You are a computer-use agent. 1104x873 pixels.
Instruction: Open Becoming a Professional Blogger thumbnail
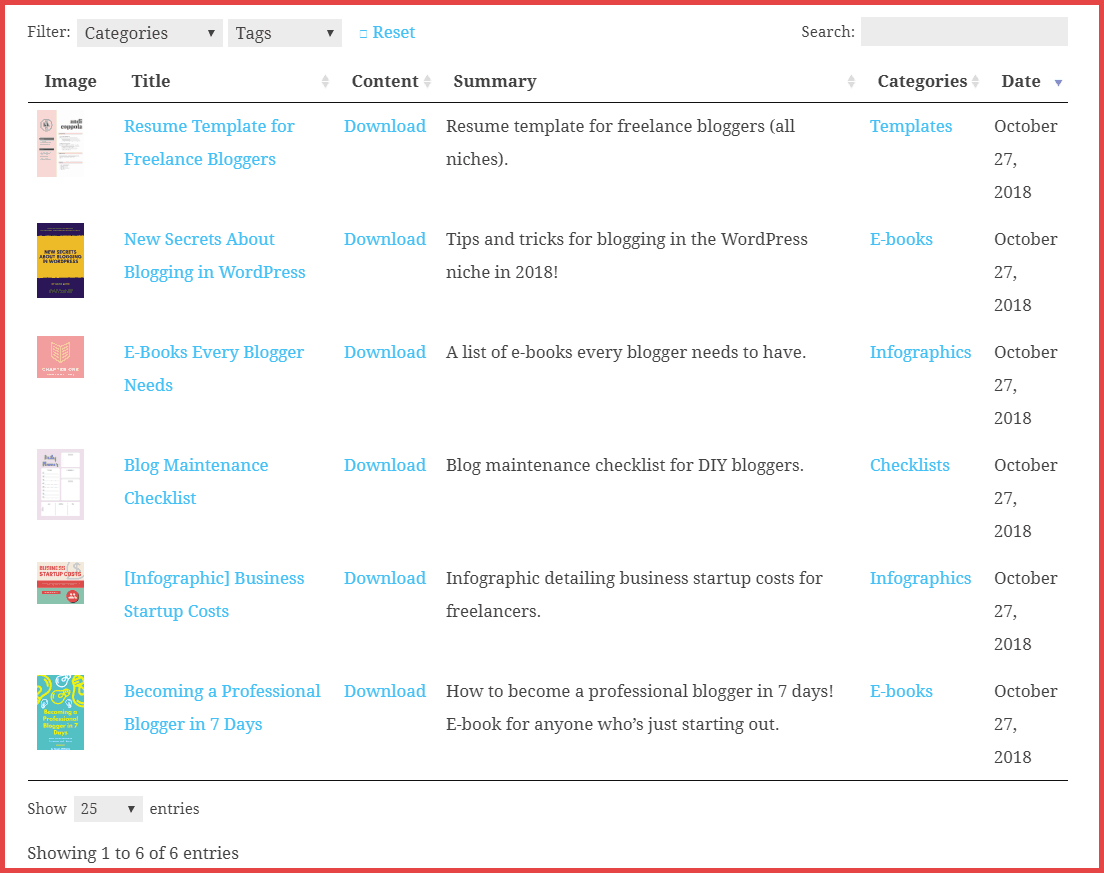pos(61,712)
